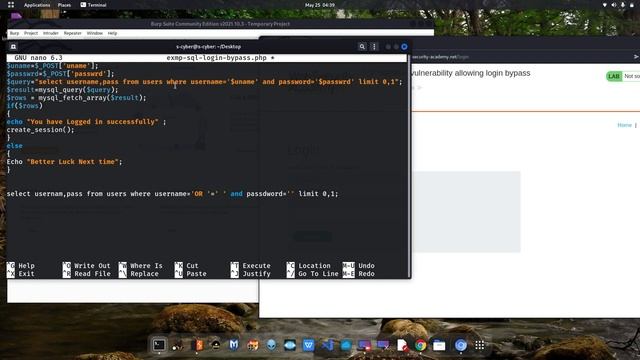Open the Window menu in Burp Suite

[95, 33]
